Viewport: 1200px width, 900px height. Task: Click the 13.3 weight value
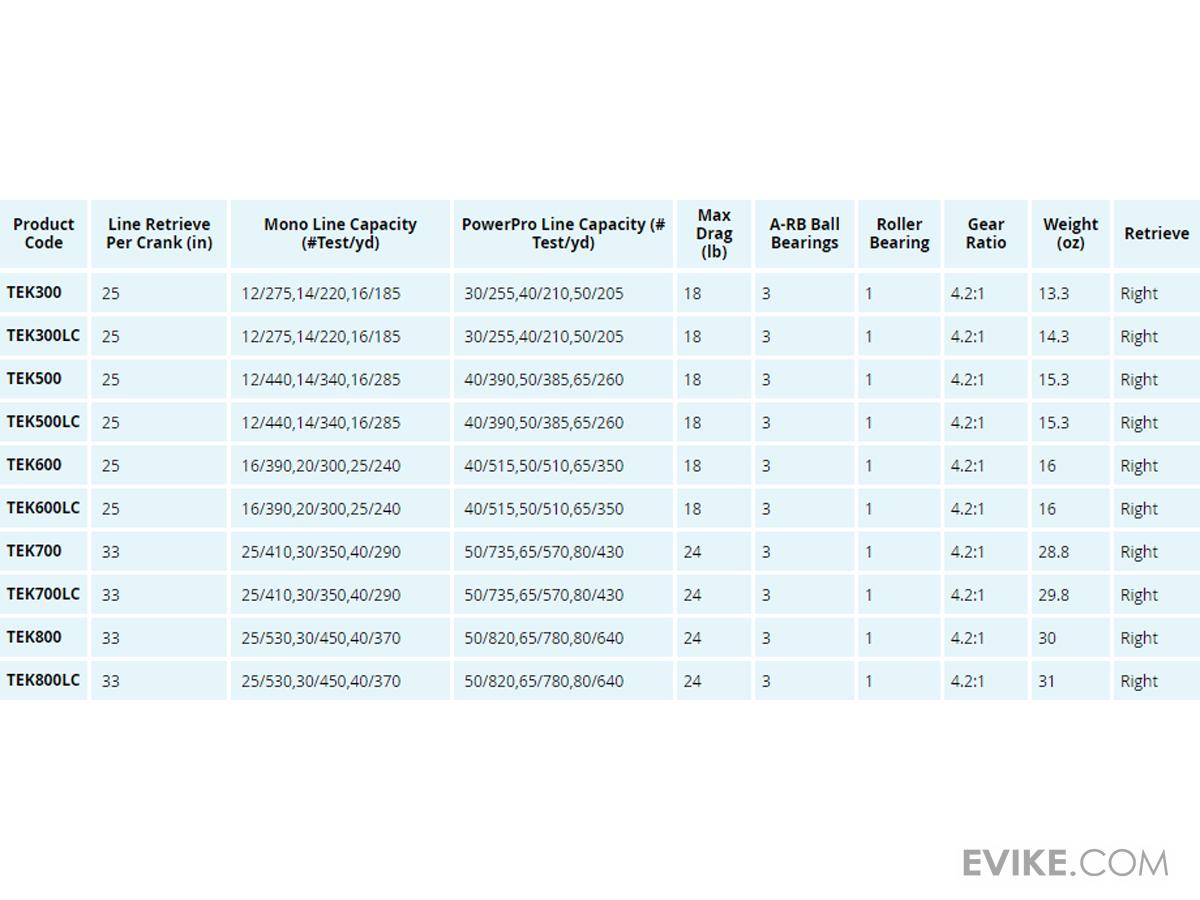[1053, 294]
